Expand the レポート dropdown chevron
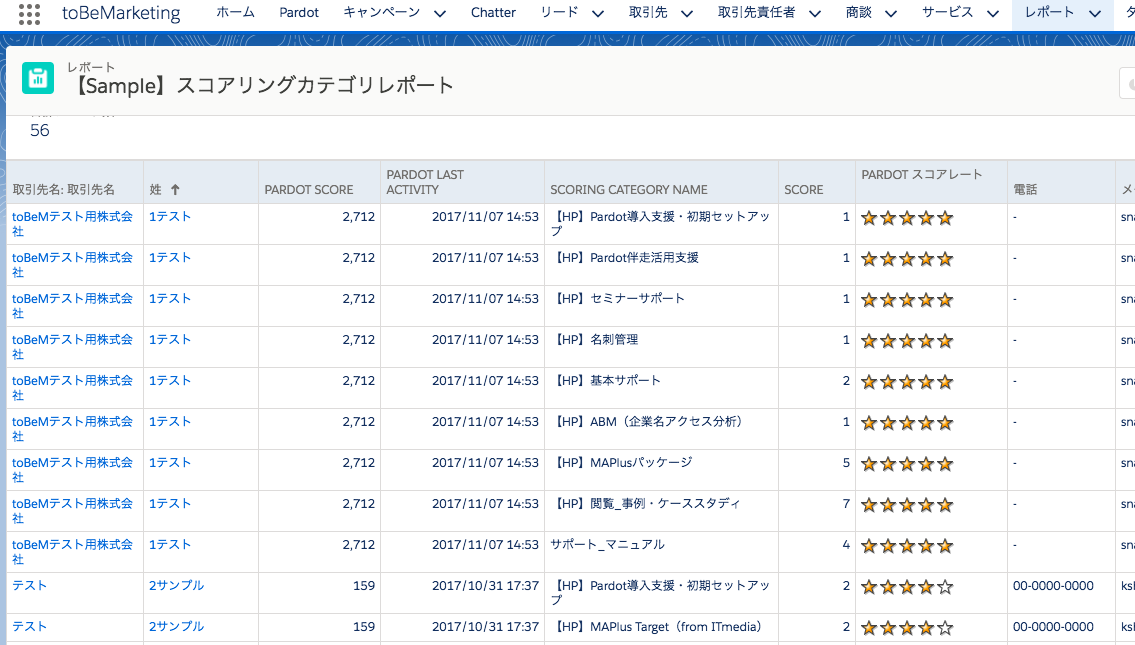The height and width of the screenshot is (645, 1135). click(1095, 13)
